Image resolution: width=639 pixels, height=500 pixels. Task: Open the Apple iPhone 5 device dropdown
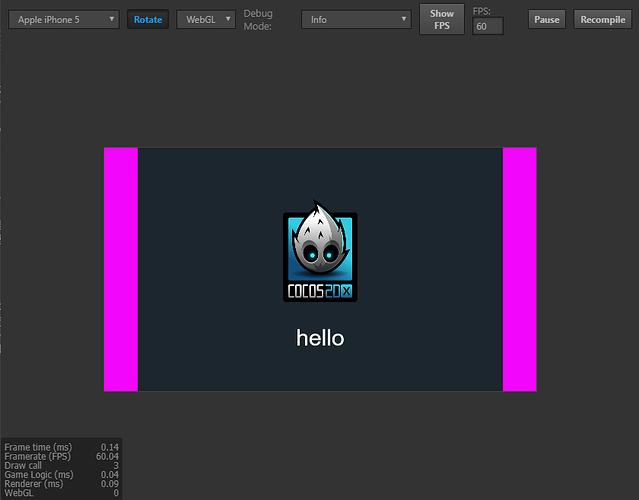click(64, 20)
